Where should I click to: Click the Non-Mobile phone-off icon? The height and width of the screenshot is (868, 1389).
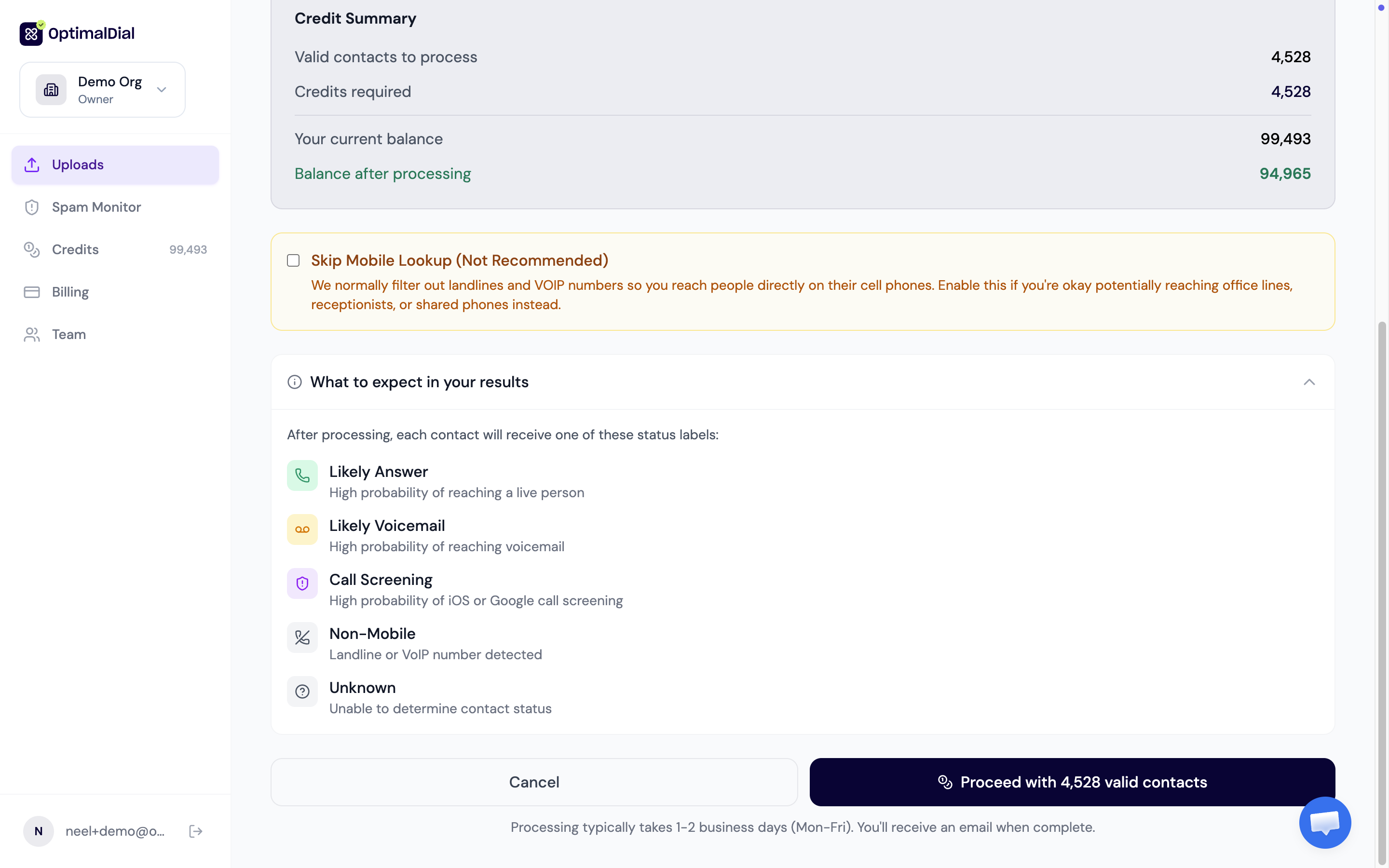click(x=302, y=637)
